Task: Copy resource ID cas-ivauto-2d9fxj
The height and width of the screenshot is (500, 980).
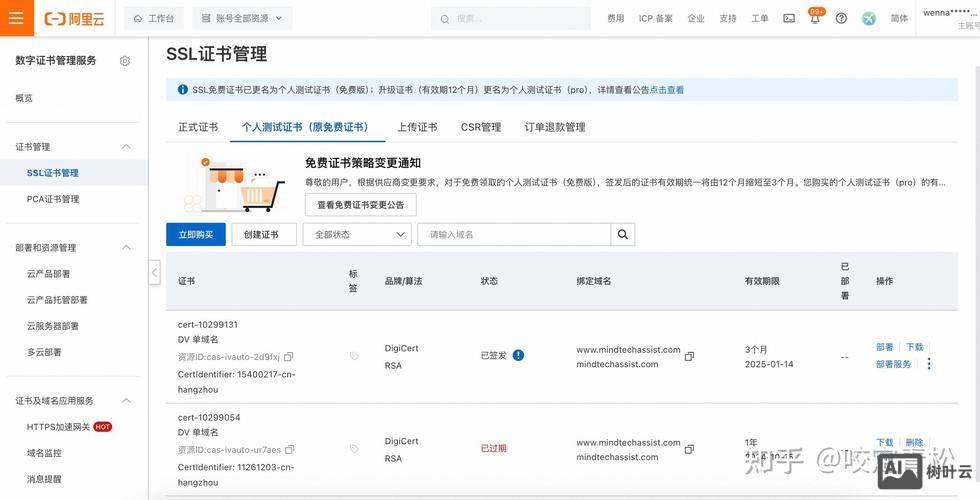Action: 289,357
